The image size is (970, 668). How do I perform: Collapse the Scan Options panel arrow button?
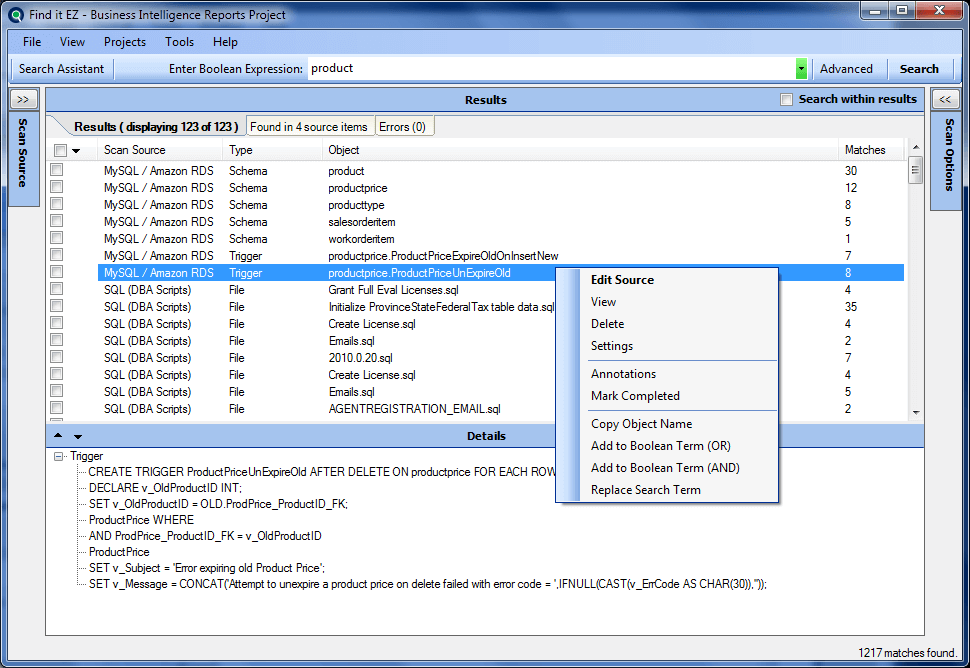(945, 99)
